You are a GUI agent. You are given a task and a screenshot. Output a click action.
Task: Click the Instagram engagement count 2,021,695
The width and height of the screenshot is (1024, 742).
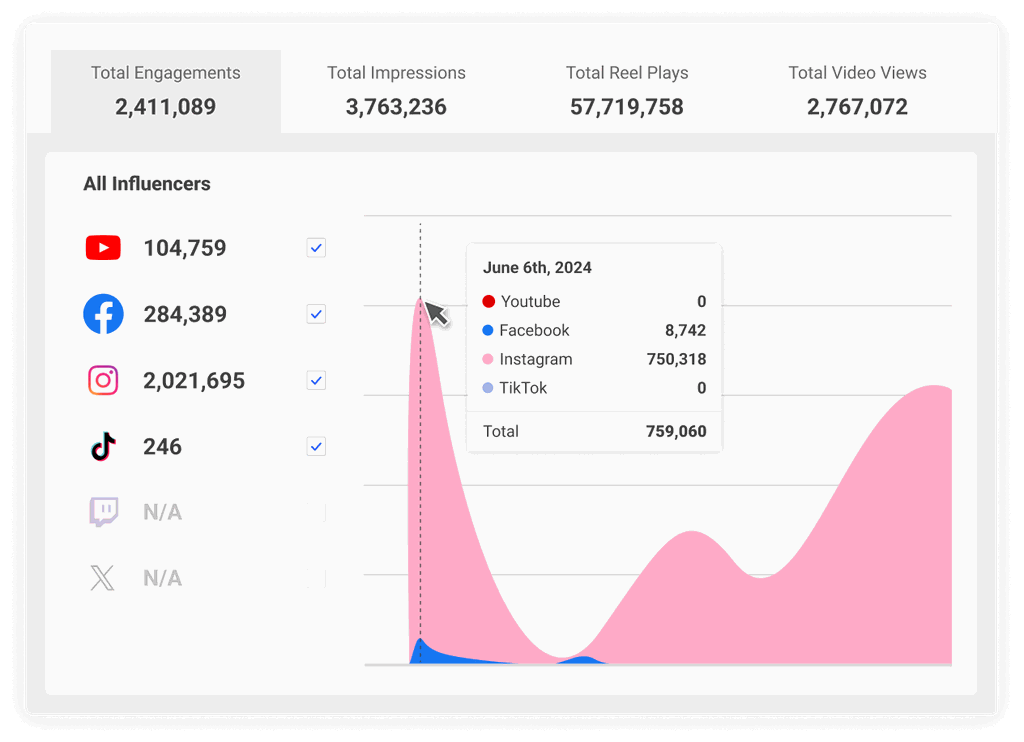click(x=194, y=381)
